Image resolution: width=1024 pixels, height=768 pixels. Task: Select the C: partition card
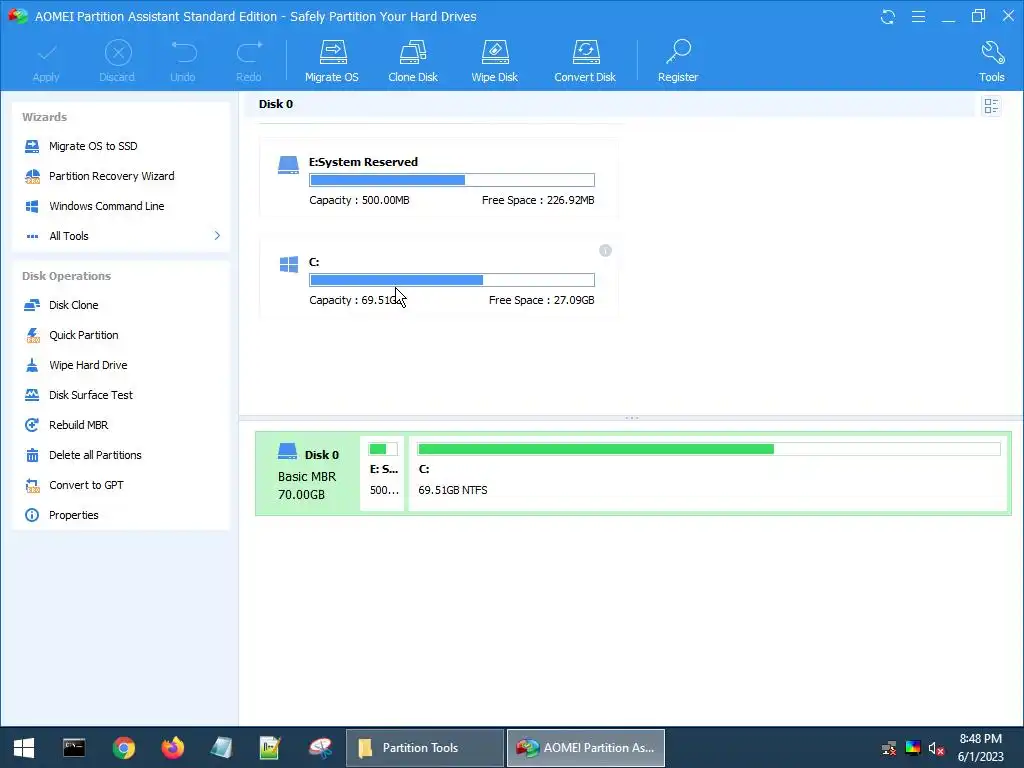(x=438, y=278)
